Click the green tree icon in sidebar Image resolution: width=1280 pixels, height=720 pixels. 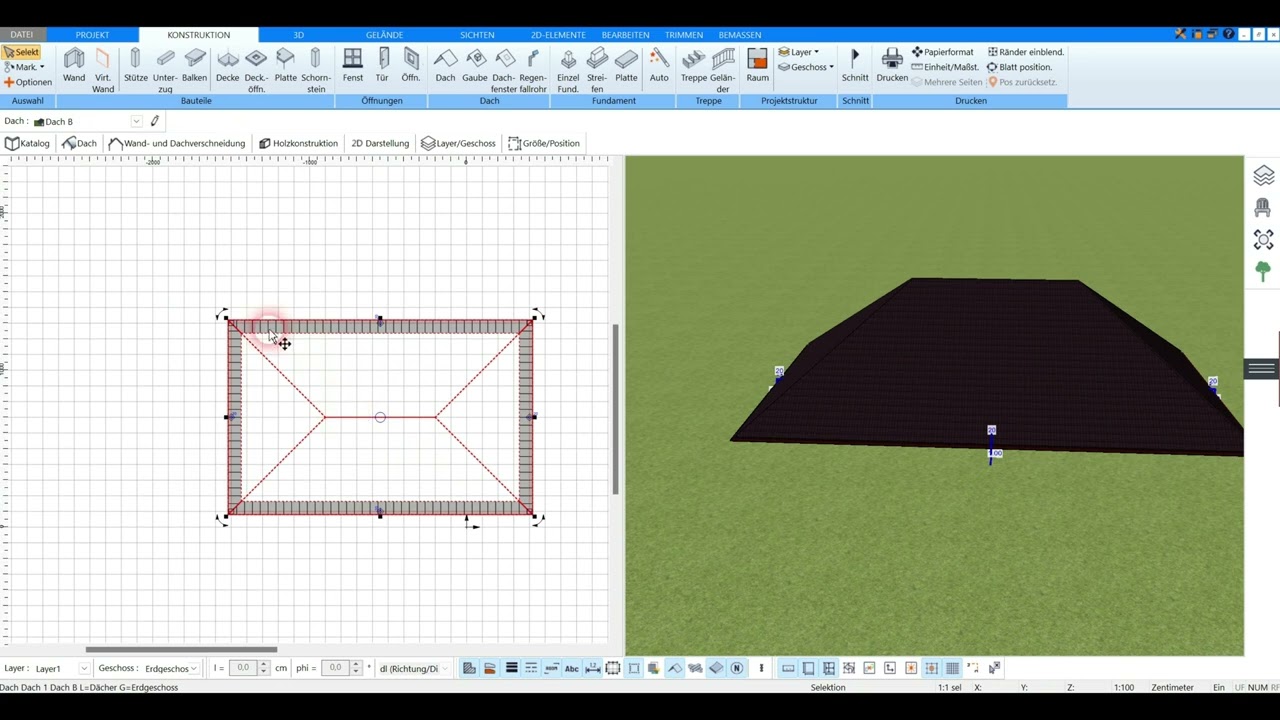[1263, 271]
